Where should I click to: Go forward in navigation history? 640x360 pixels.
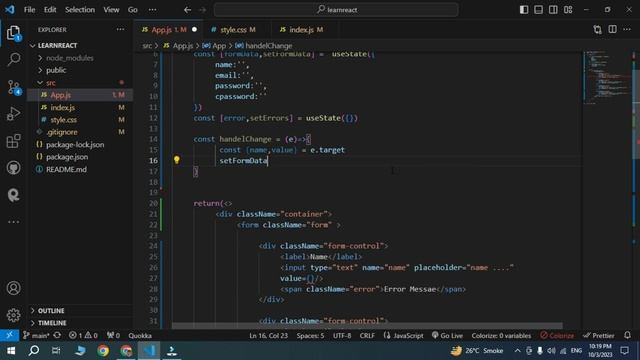click(x=202, y=9)
